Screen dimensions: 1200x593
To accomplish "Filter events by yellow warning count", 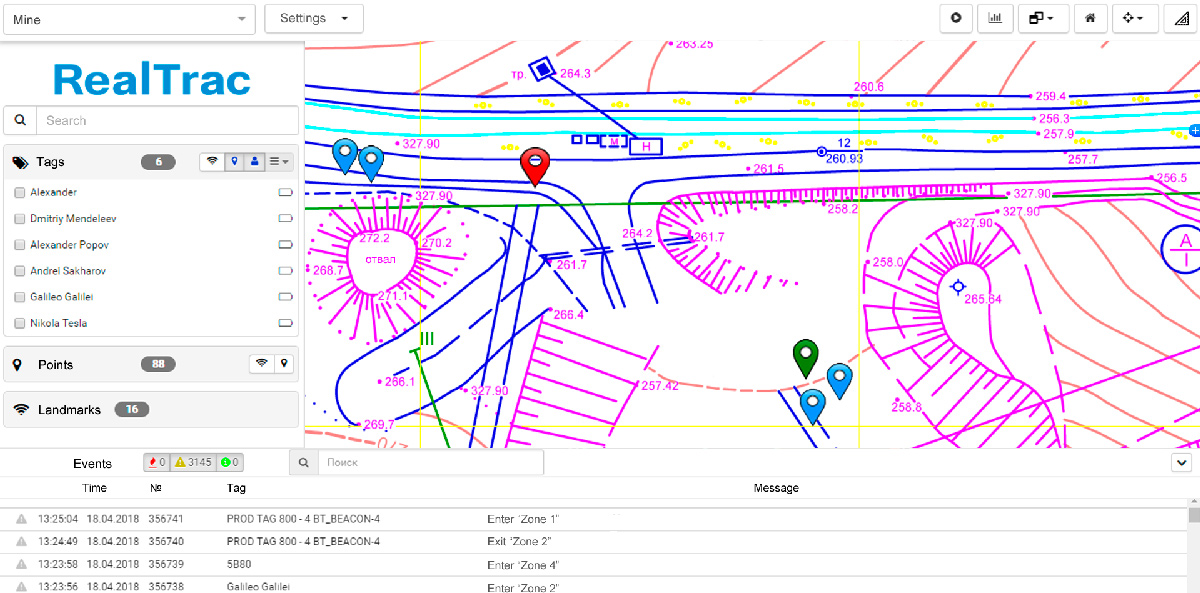I will 192,463.
